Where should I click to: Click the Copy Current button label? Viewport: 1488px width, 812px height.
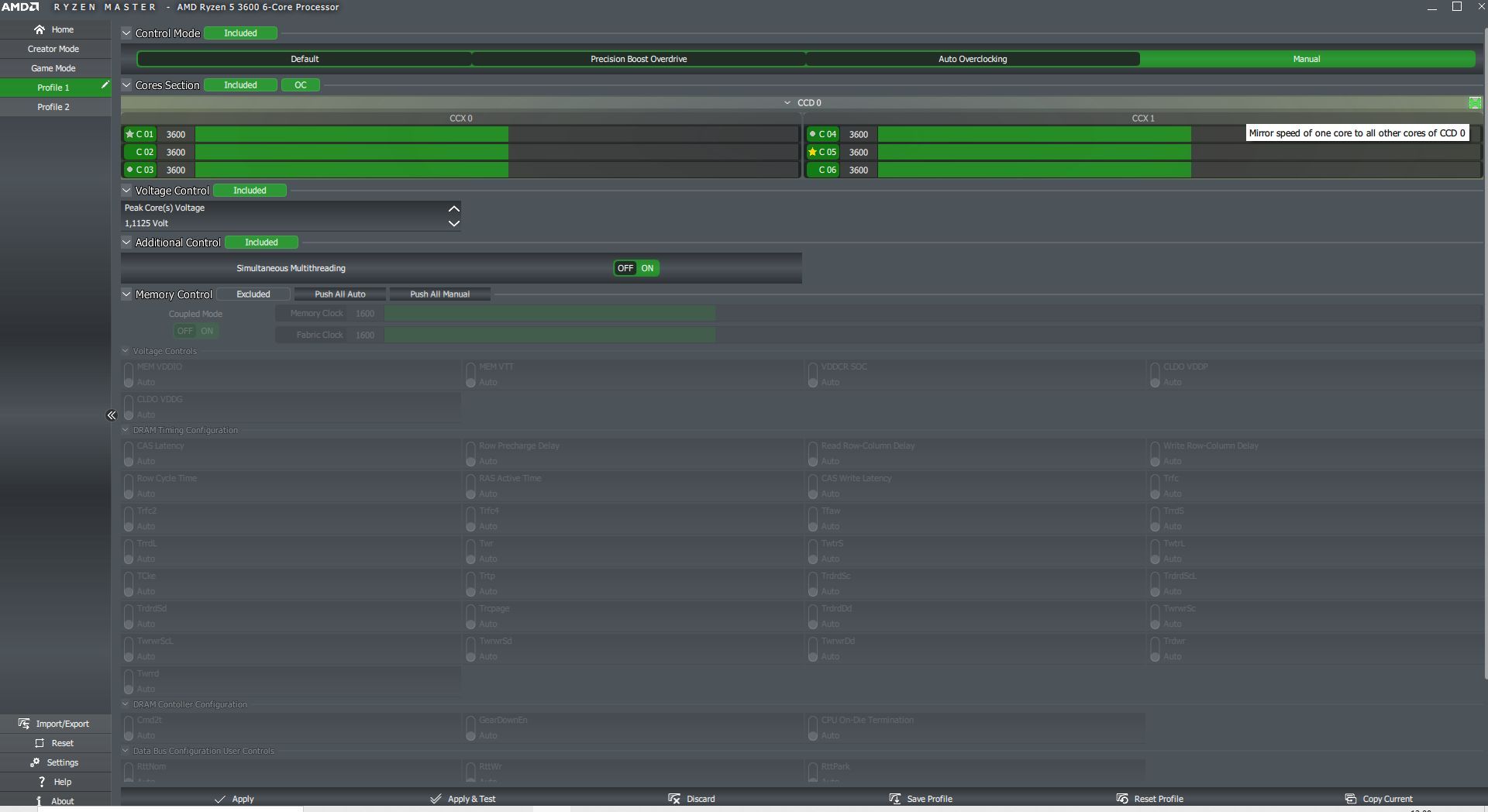(x=1387, y=799)
